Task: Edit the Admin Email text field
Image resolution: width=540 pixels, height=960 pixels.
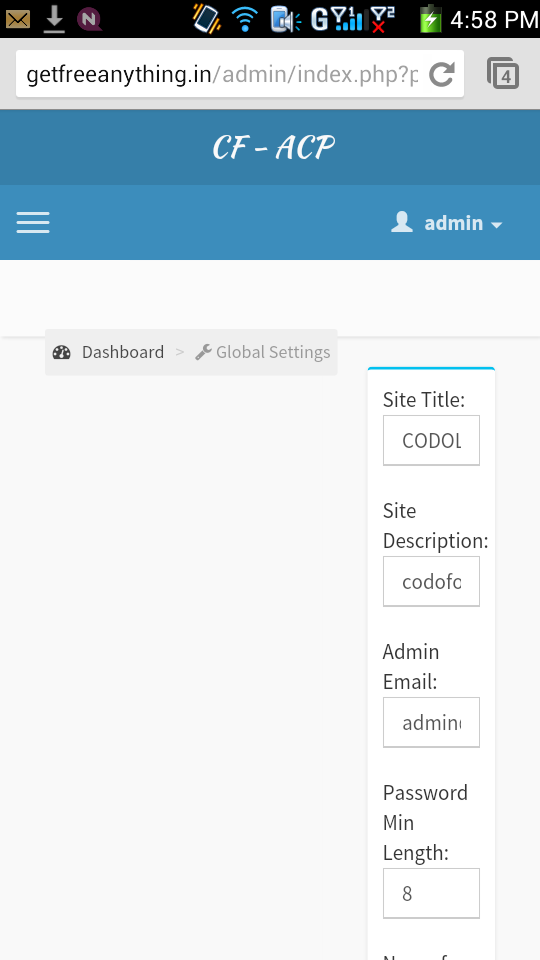Action: (x=432, y=722)
